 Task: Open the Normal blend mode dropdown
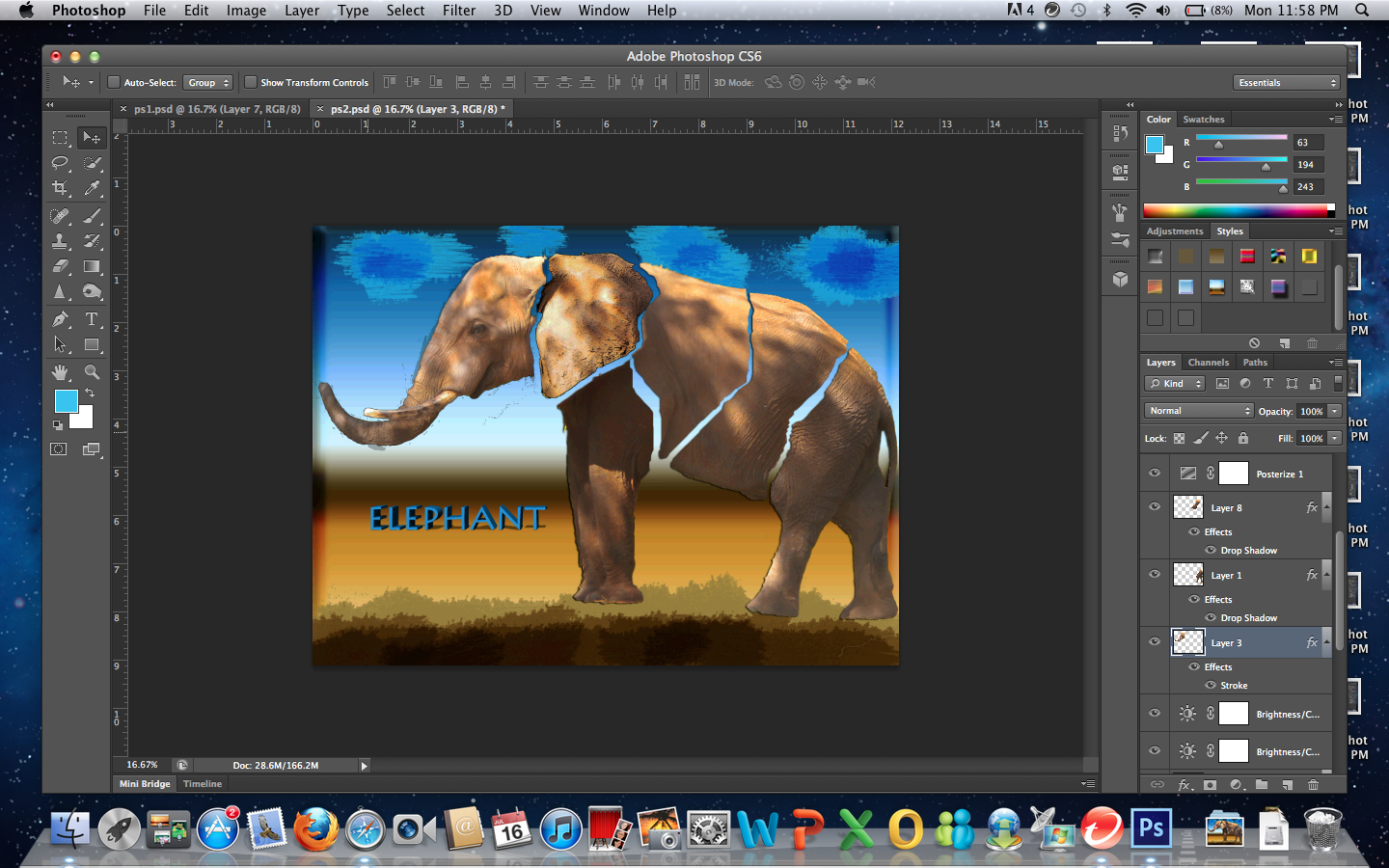[1199, 411]
